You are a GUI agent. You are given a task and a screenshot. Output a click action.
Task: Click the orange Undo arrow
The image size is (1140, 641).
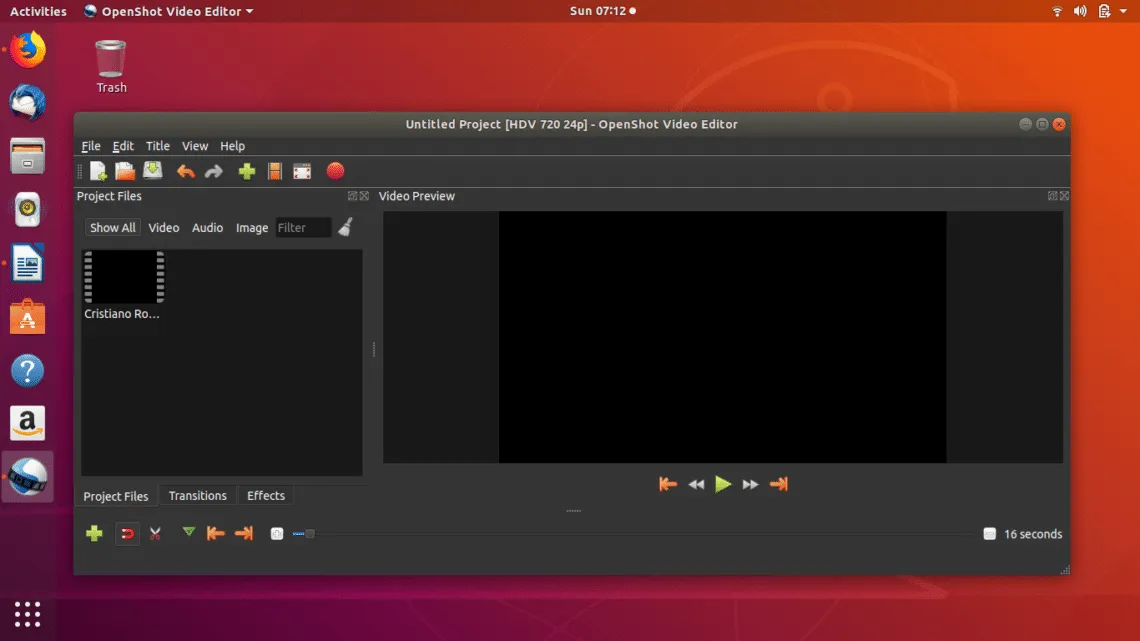185,171
